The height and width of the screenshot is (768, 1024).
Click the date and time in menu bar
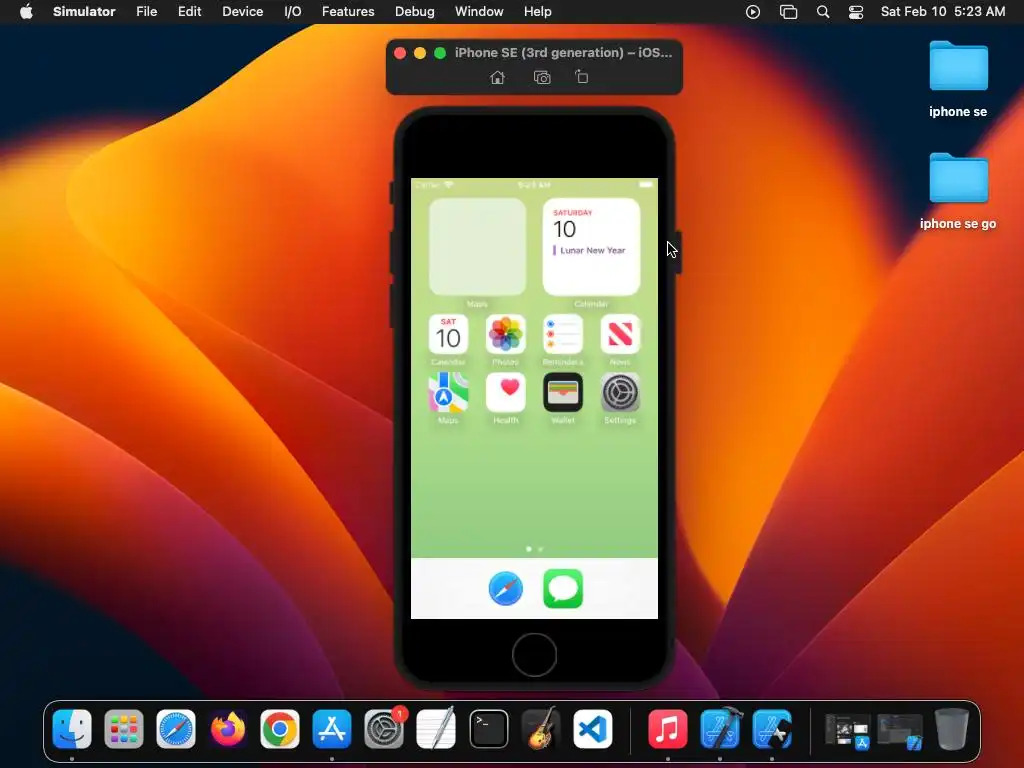[942, 12]
